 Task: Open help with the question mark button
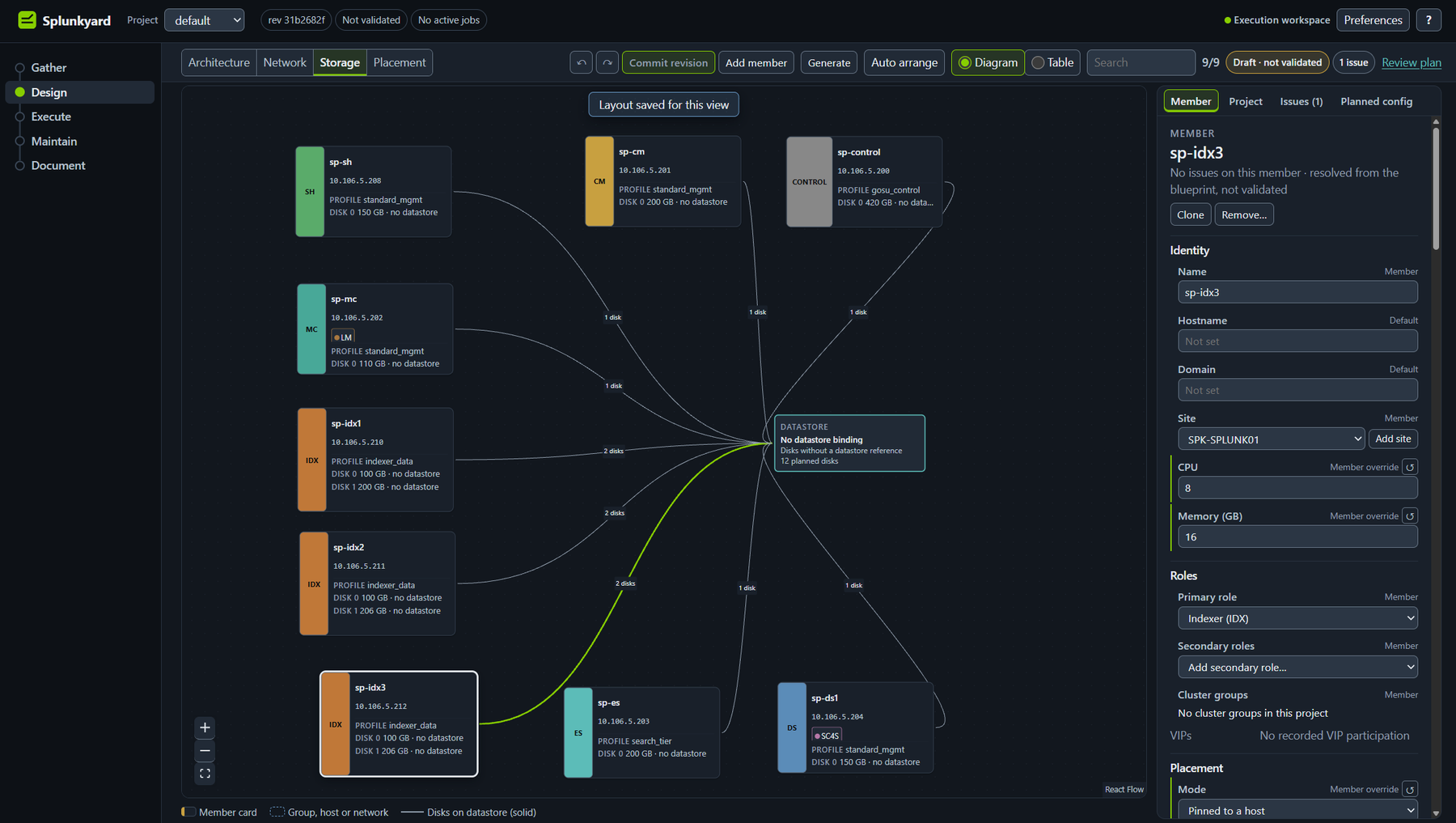point(1428,20)
